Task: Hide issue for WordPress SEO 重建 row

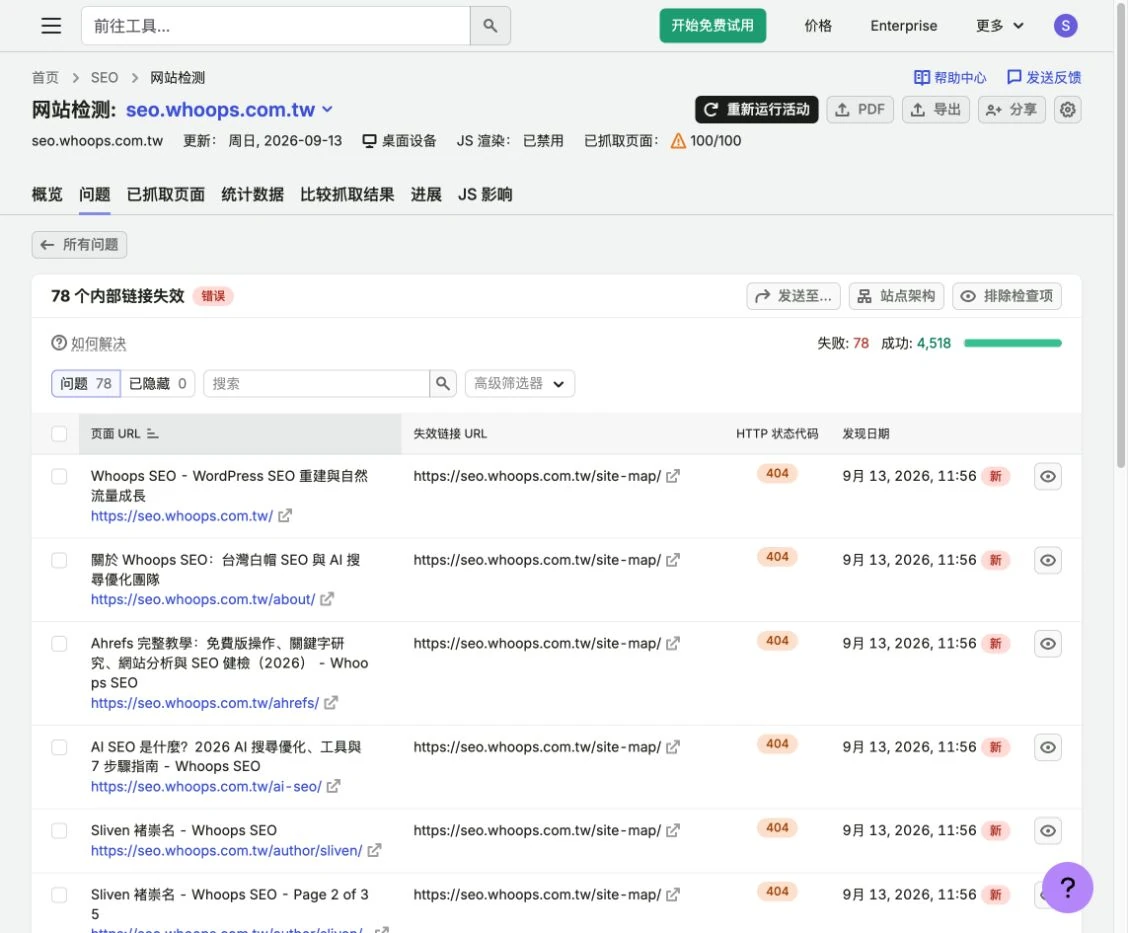Action: [1047, 476]
